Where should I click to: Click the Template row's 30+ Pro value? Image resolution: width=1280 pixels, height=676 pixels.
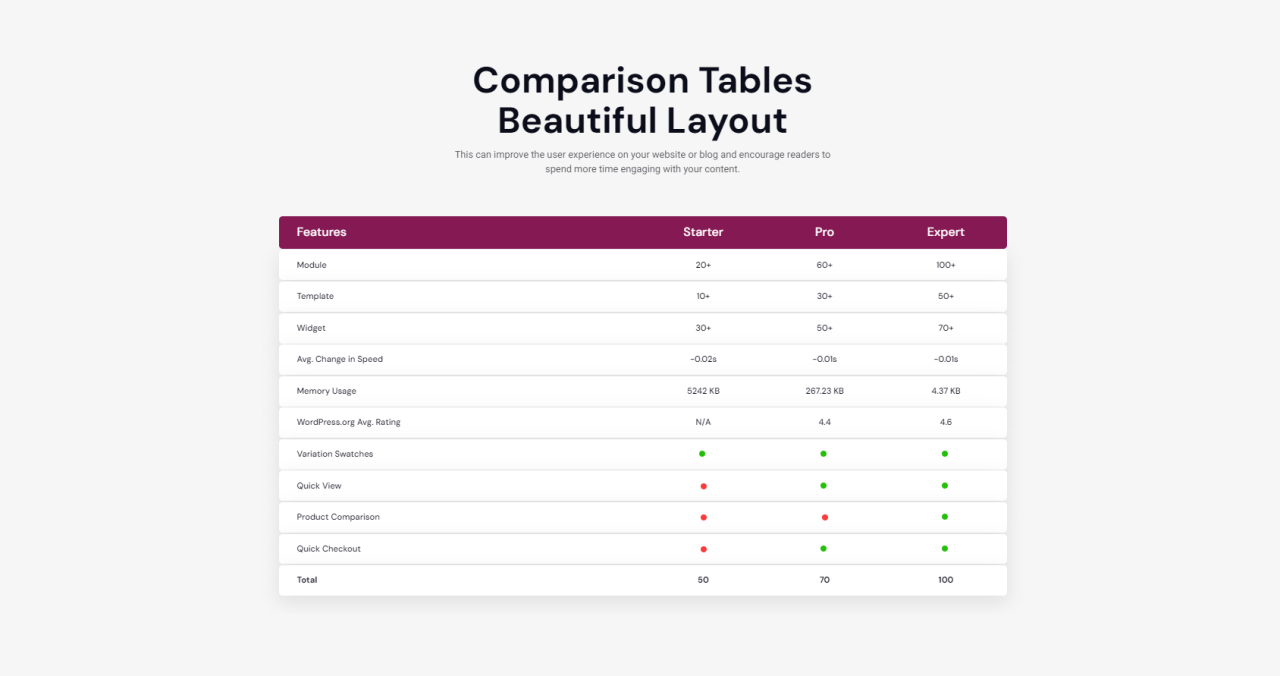click(824, 296)
